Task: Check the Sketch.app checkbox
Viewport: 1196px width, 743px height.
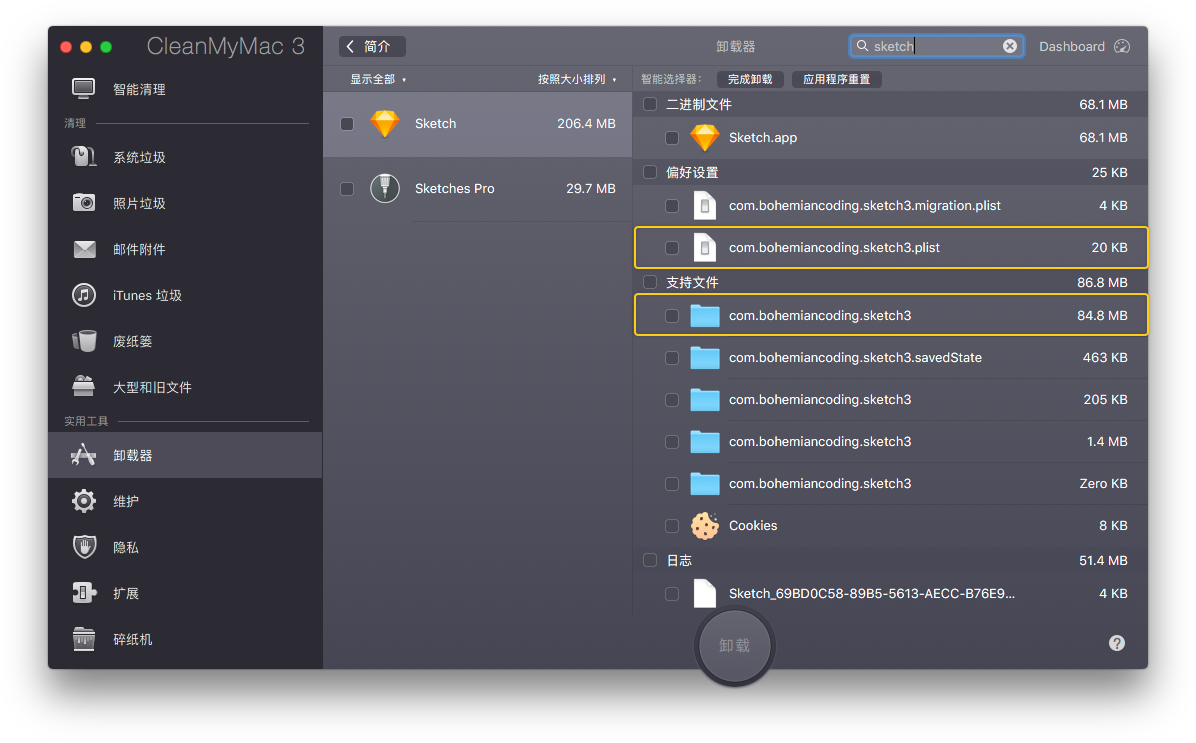Action: 672,137
